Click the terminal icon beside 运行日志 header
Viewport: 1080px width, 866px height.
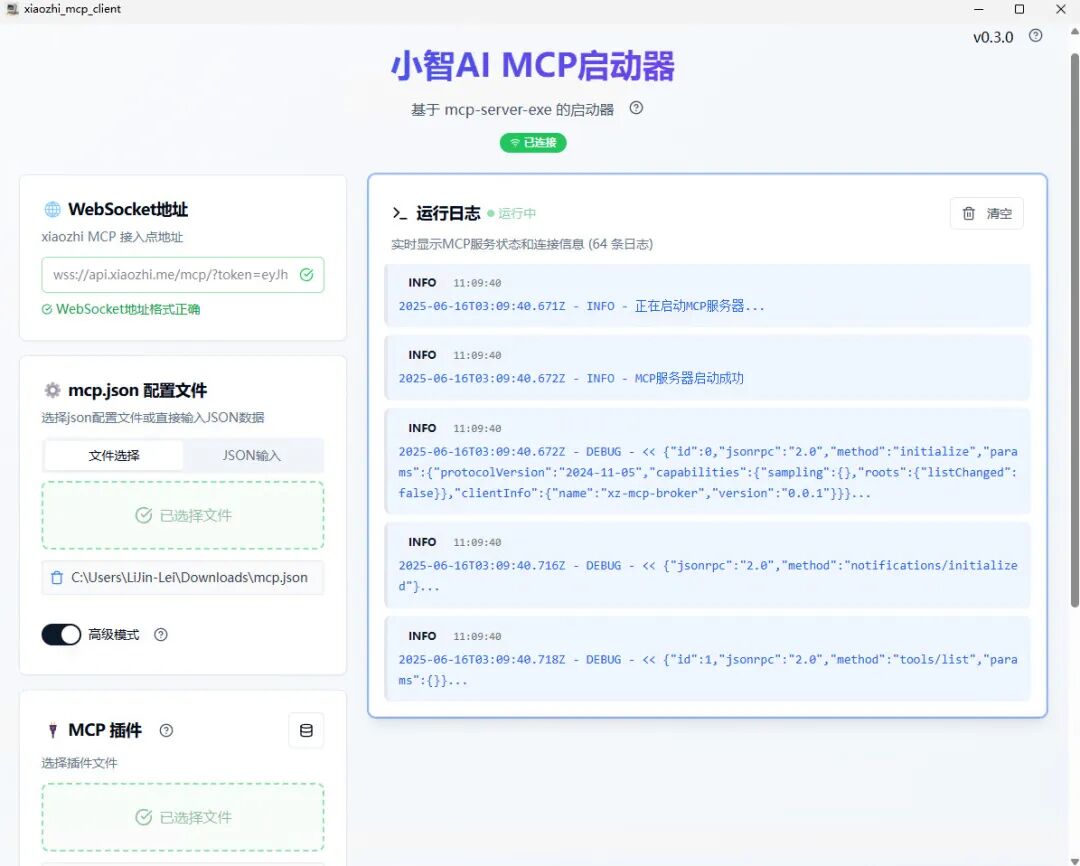[398, 212]
